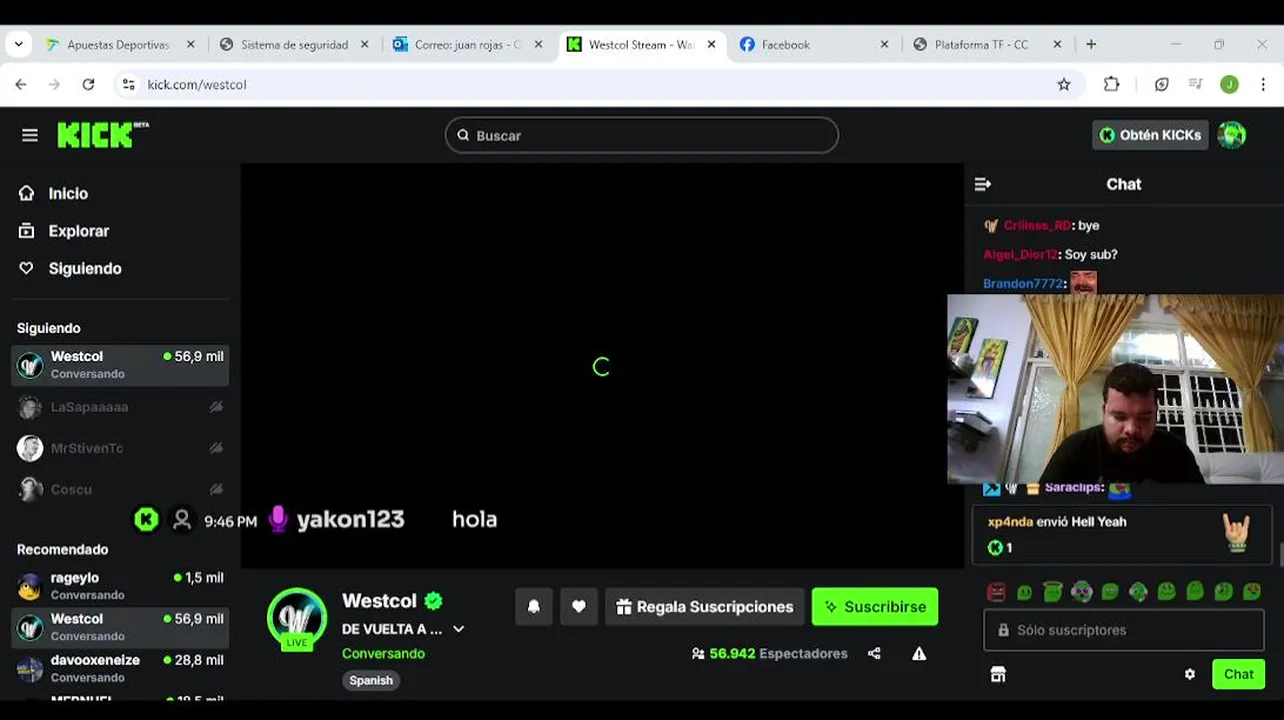Select Westcol in the Siguiendo list
Image resolution: width=1284 pixels, height=720 pixels.
tap(120, 365)
